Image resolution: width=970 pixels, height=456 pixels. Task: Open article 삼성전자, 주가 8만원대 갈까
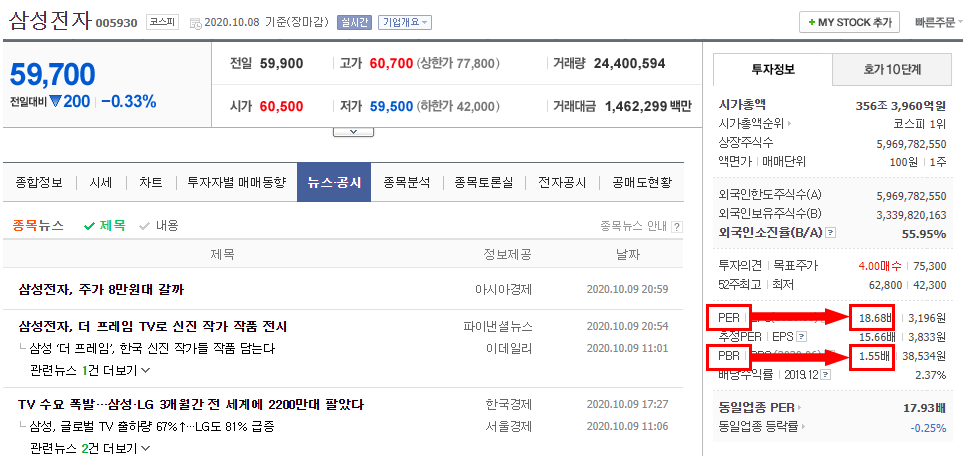click(101, 289)
